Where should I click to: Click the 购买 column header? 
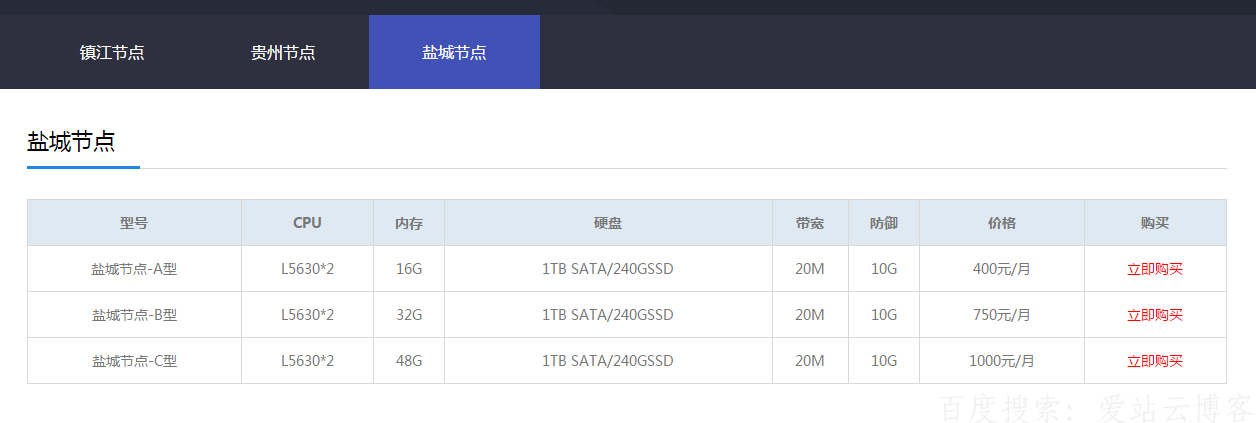[x=1154, y=223]
